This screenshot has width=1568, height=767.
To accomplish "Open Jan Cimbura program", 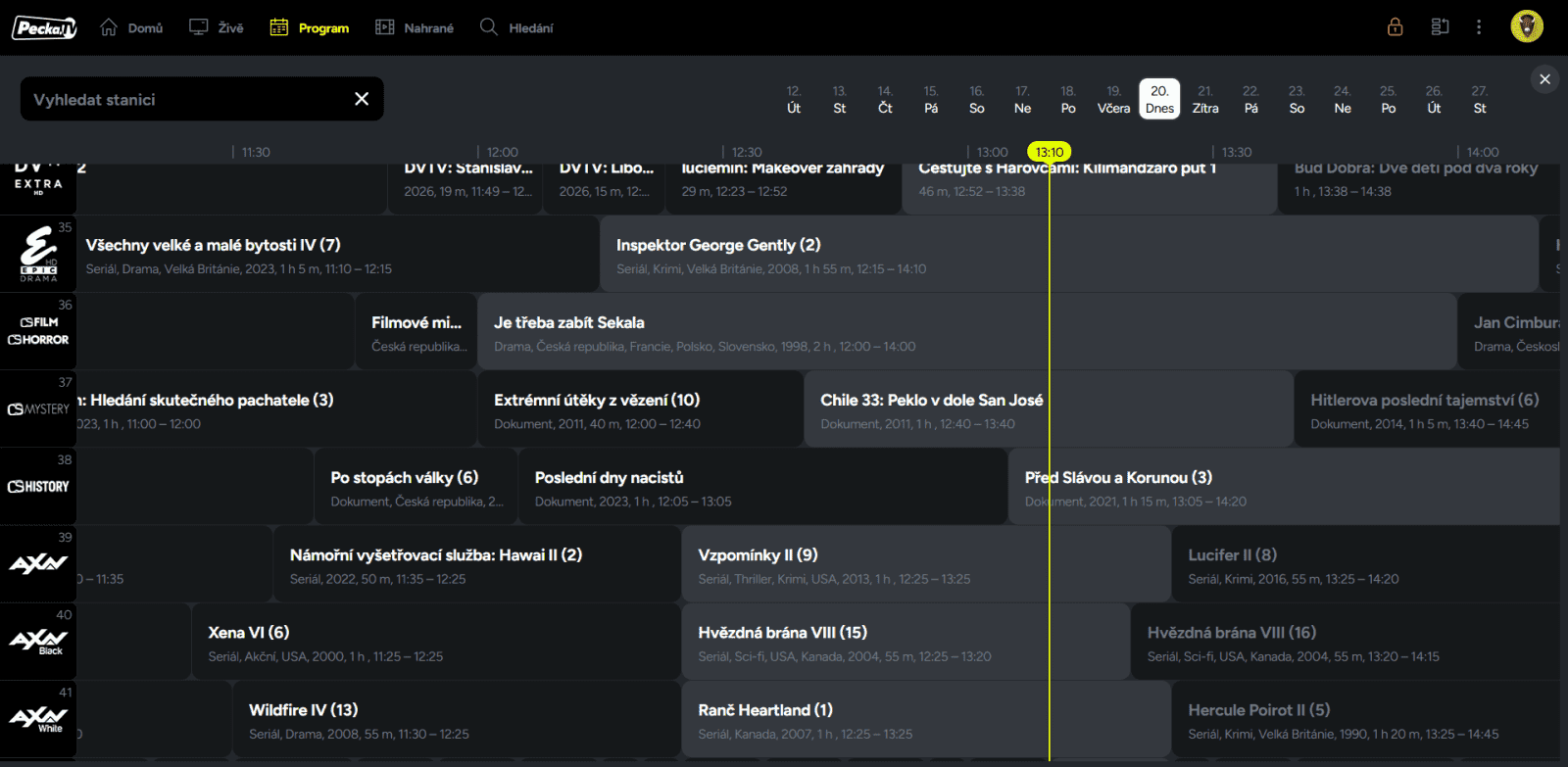I will point(1509,331).
